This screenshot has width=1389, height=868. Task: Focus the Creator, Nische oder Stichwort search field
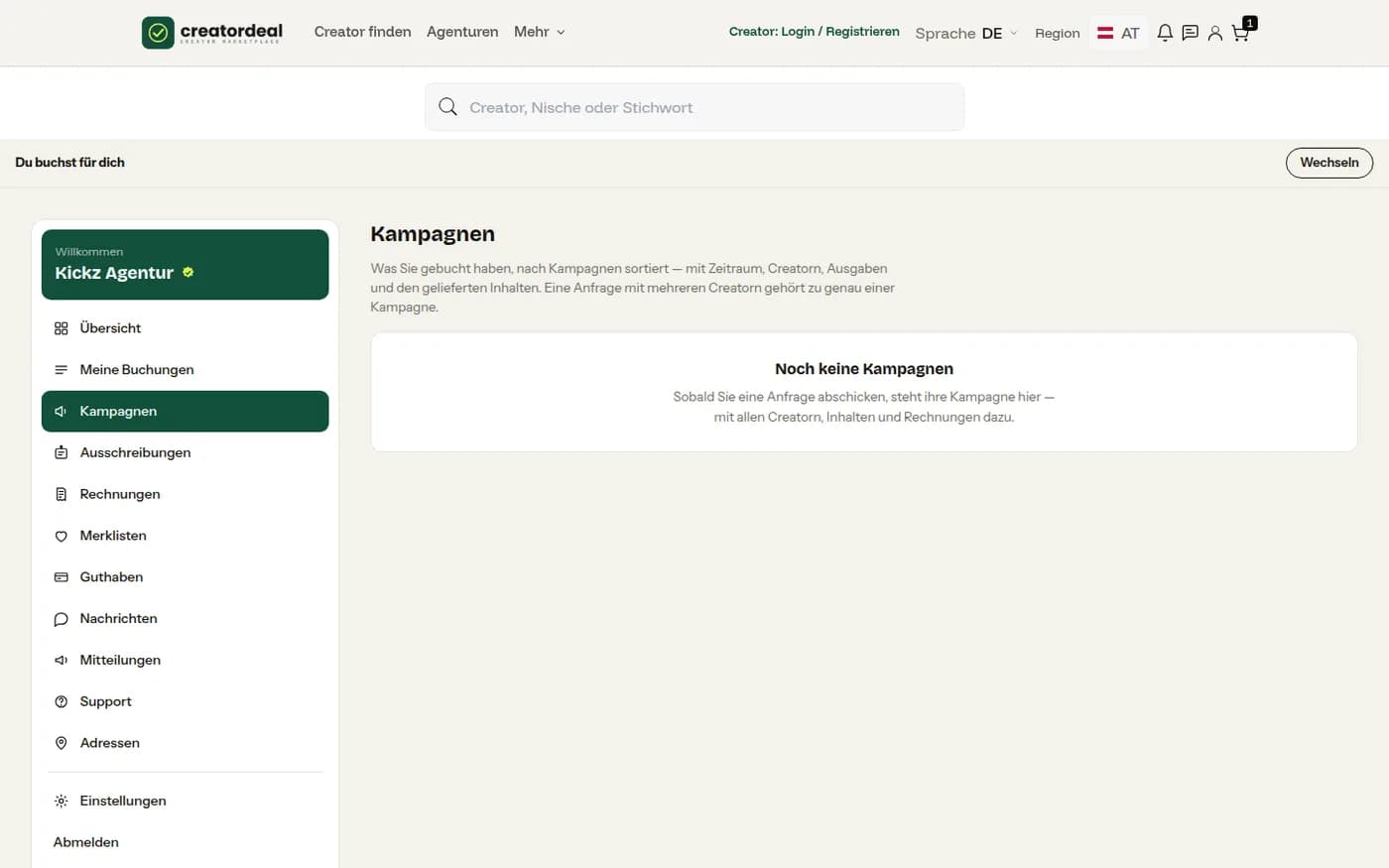(694, 107)
